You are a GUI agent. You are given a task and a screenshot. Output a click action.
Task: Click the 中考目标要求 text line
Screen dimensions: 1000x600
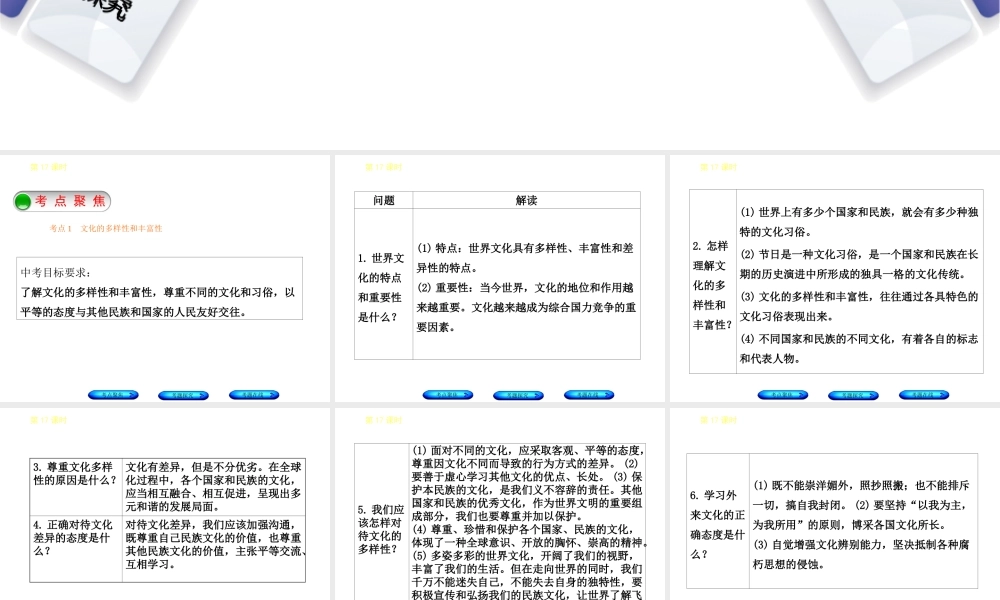pos(56,273)
